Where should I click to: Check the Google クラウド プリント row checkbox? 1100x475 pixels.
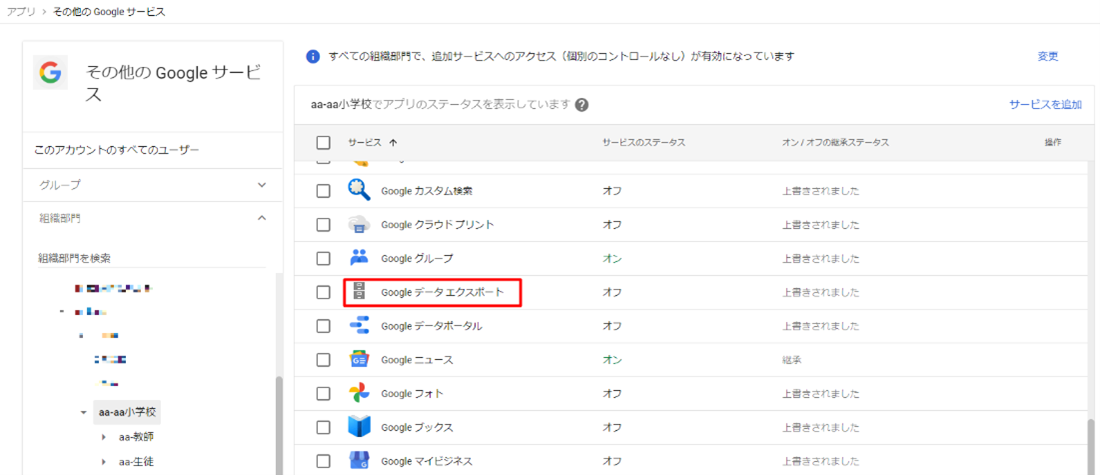pyautogui.click(x=323, y=225)
